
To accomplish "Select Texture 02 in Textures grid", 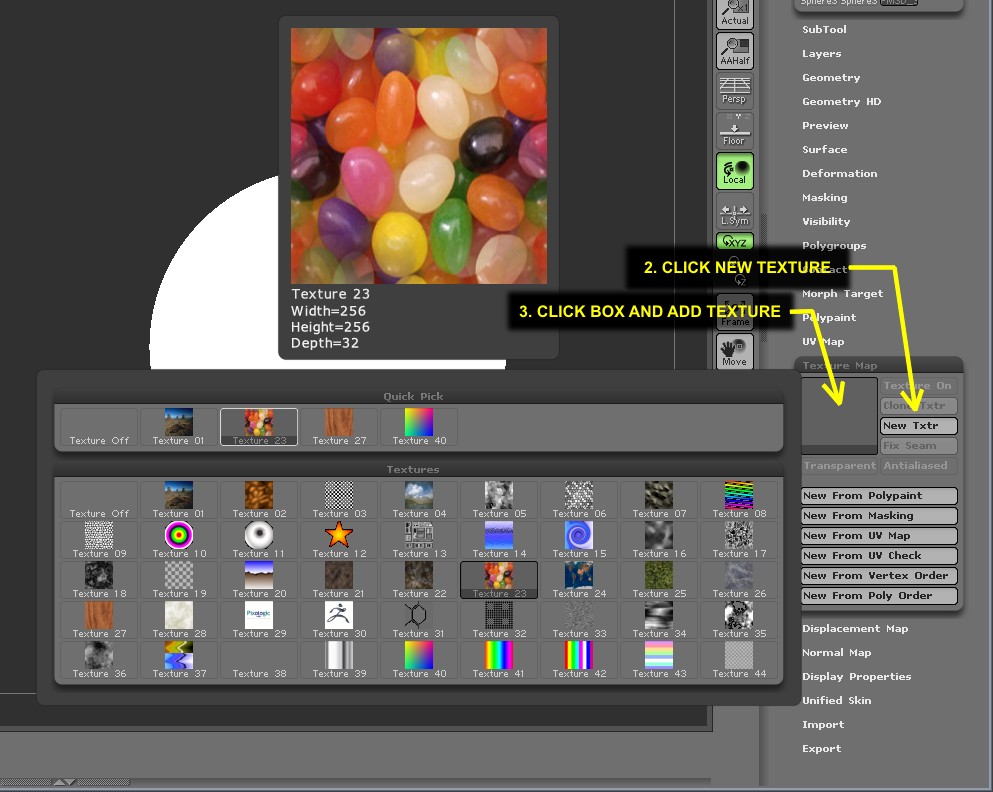I will point(259,500).
